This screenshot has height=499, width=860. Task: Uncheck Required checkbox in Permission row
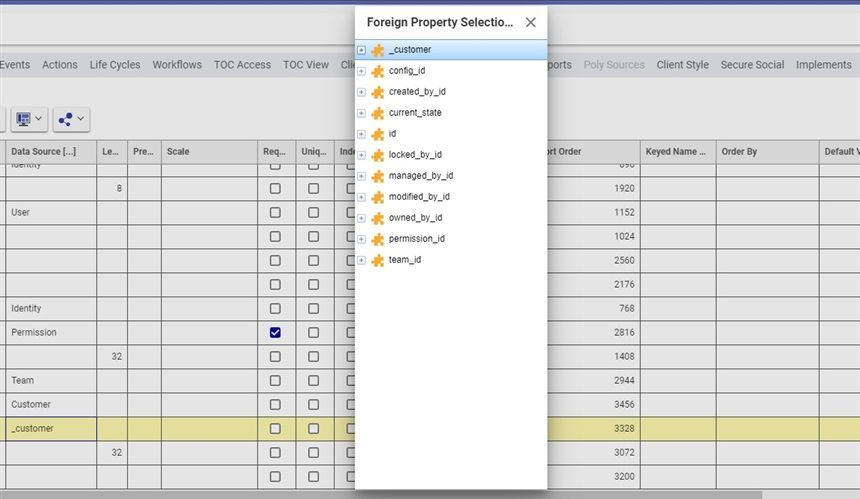click(x=275, y=333)
